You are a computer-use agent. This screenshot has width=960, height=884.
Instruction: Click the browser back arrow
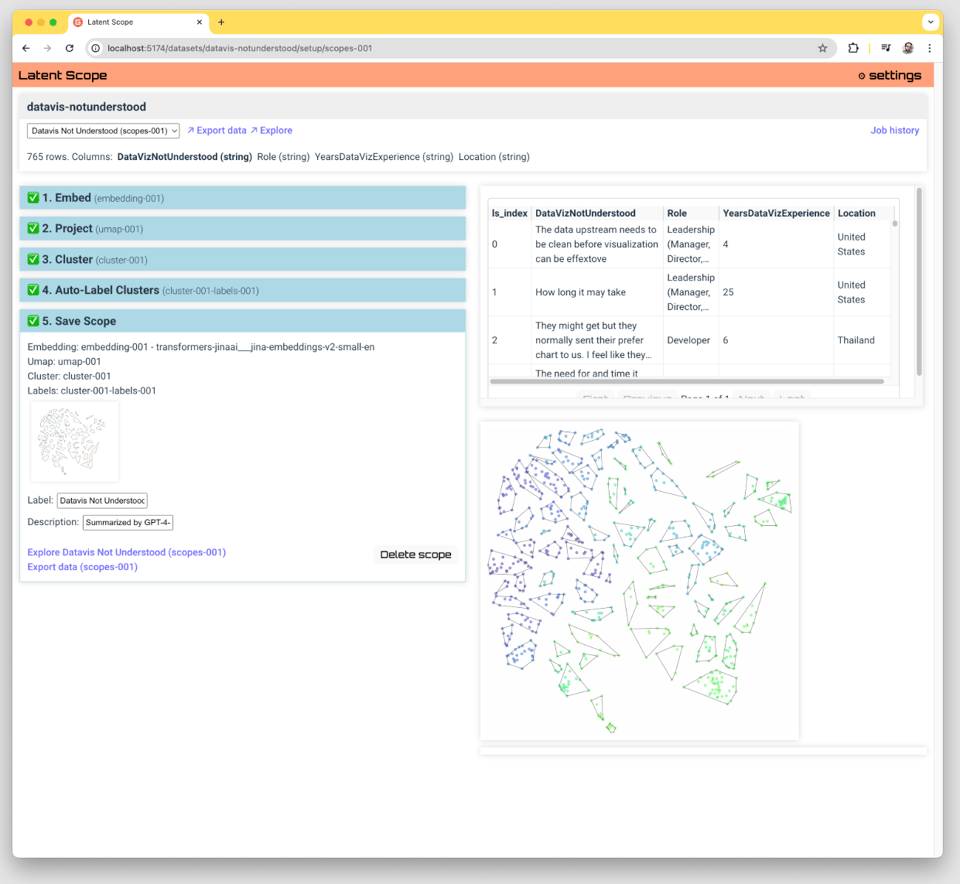26,48
